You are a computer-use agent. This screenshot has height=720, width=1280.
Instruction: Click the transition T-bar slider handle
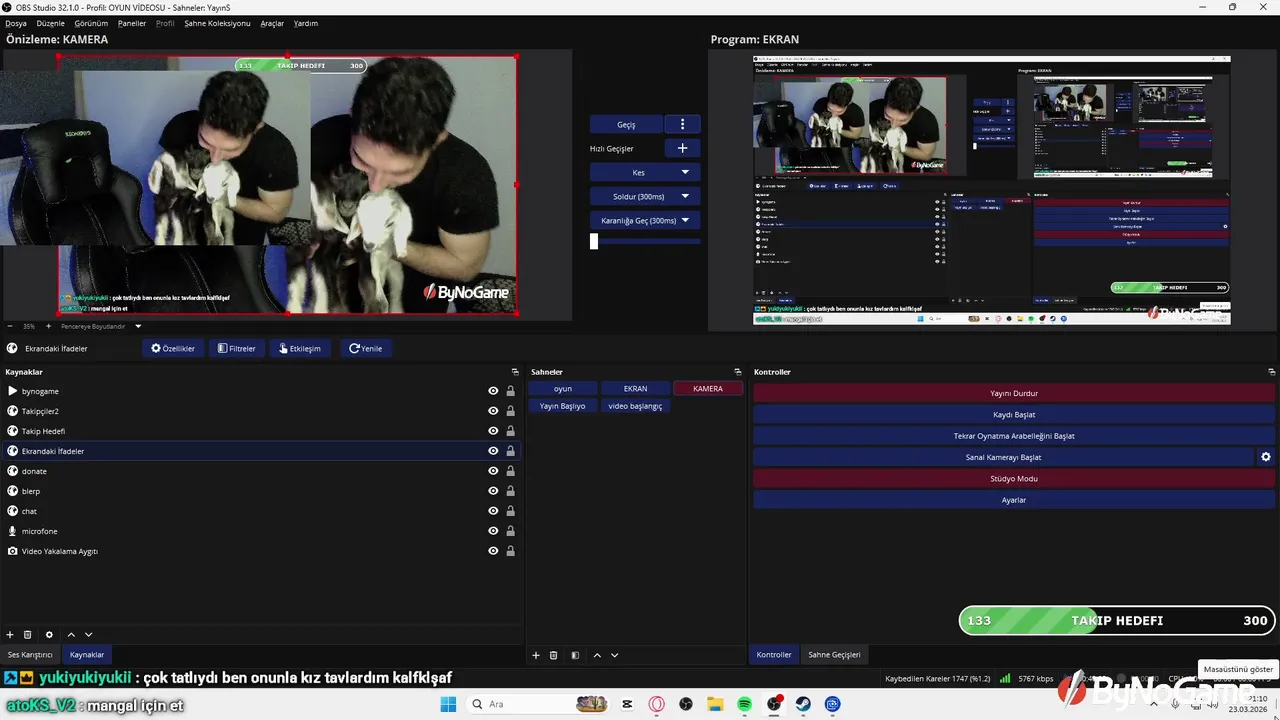[594, 241]
